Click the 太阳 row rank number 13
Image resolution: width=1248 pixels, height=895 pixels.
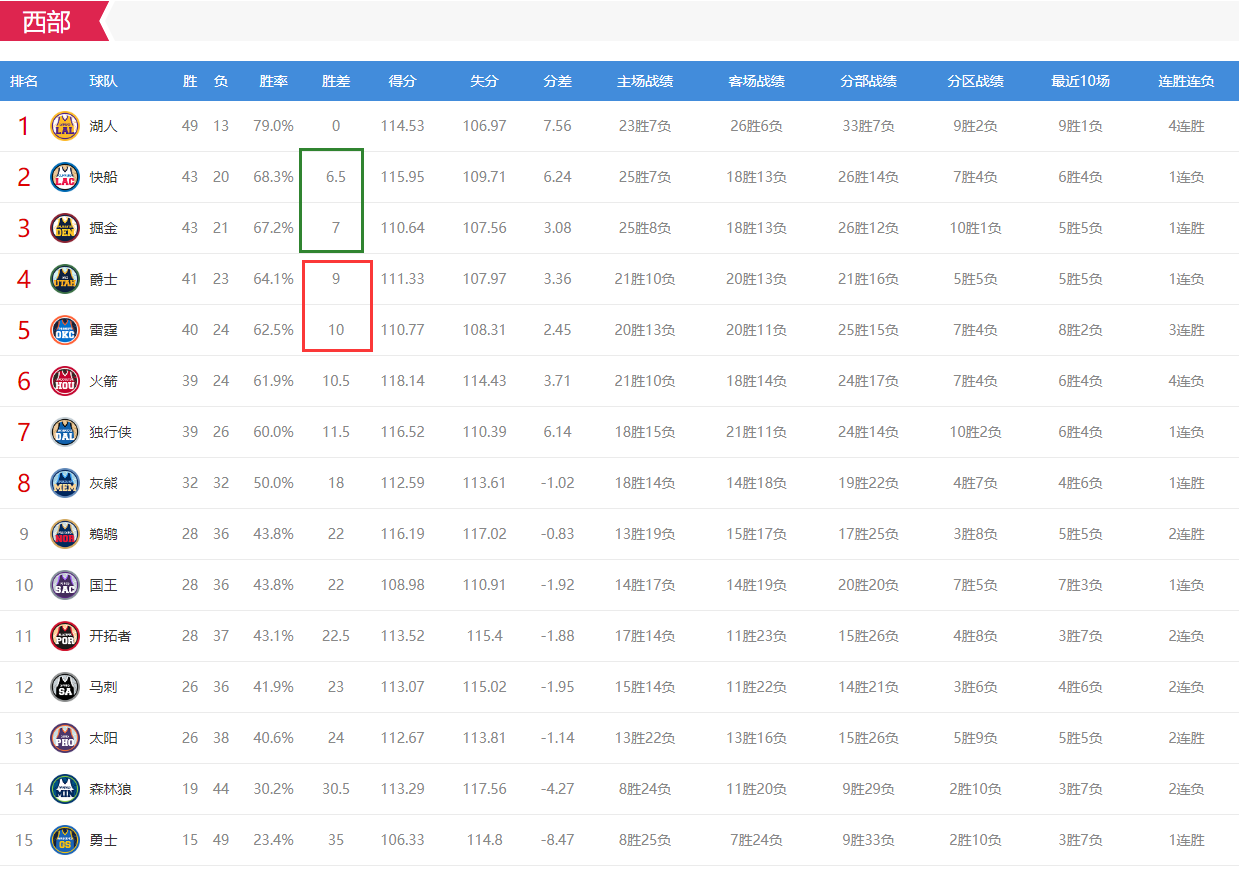click(x=24, y=738)
